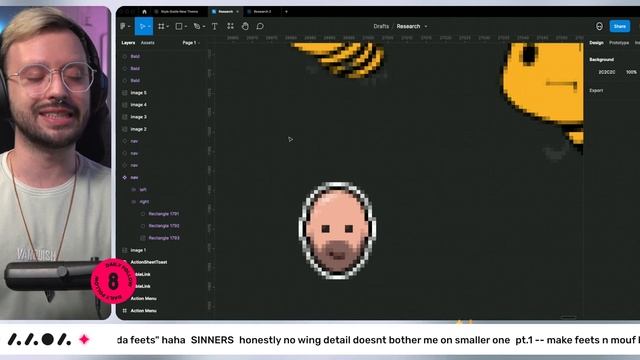This screenshot has height=360, width=640.
Task: Select the Move tool
Action: (142, 26)
